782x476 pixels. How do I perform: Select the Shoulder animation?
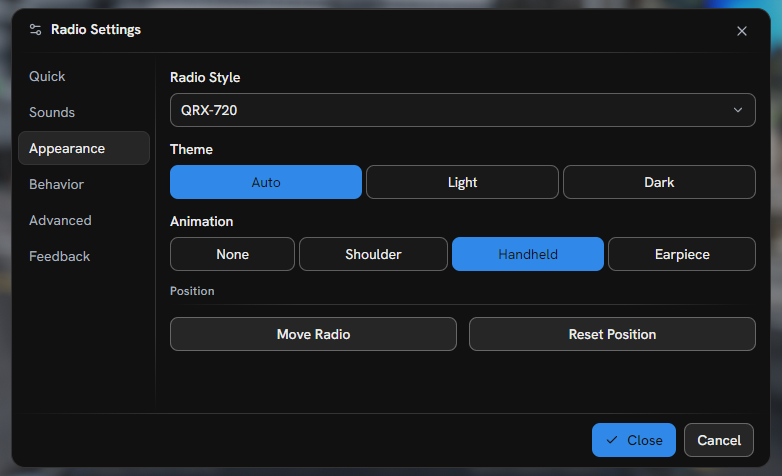tap(373, 254)
